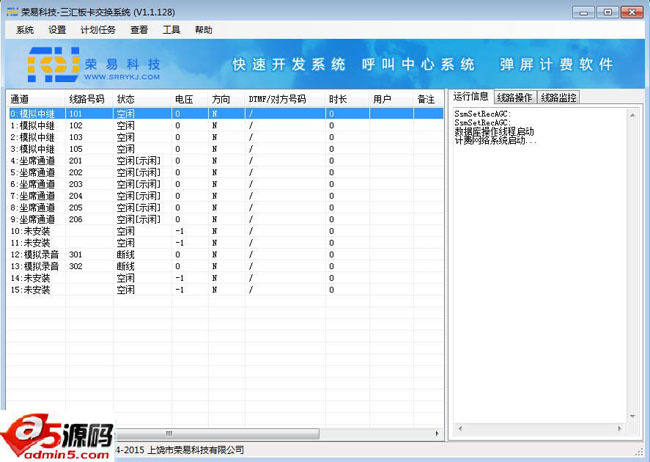Screen dimensions: 650x462
Task: Click log line 数据库操作线程启动
Action: (x=494, y=131)
